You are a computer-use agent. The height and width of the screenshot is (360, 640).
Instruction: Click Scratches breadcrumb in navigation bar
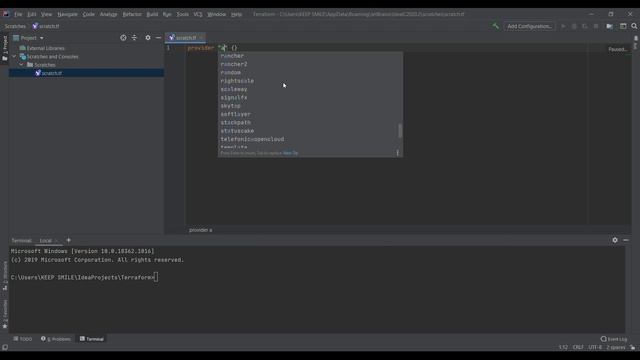point(15,26)
